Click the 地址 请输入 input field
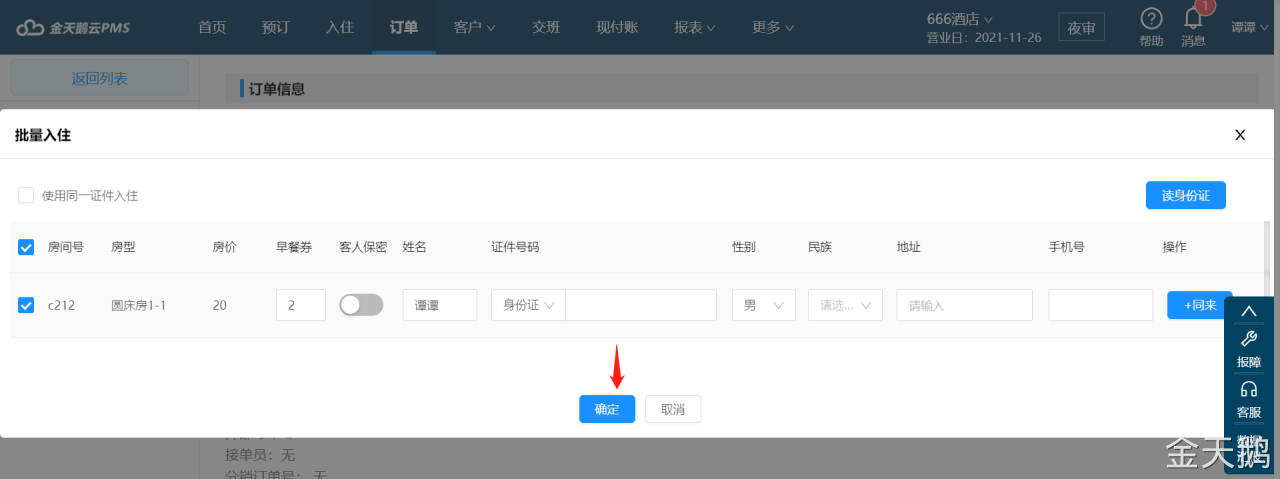 click(x=965, y=305)
